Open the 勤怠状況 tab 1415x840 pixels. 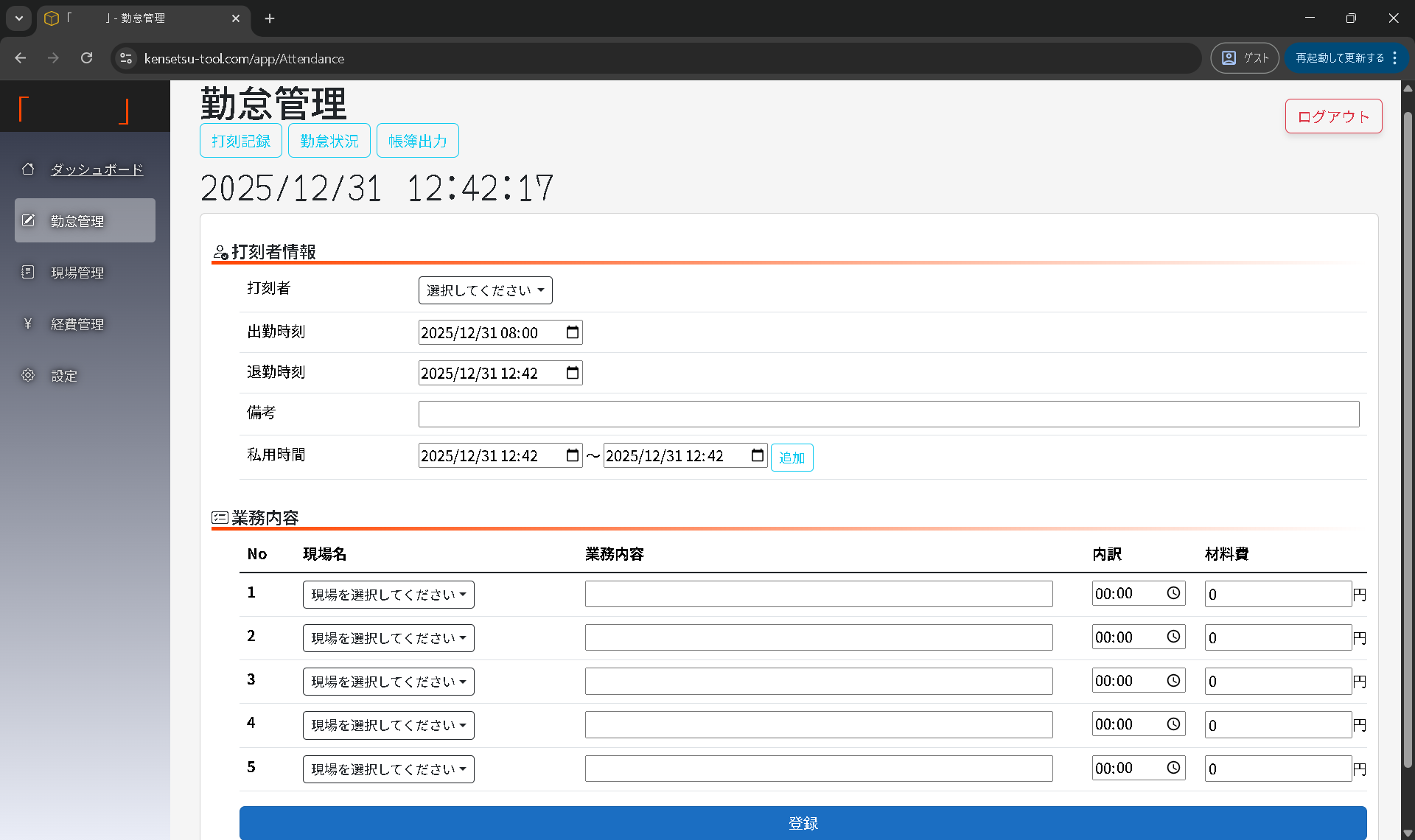(x=329, y=140)
